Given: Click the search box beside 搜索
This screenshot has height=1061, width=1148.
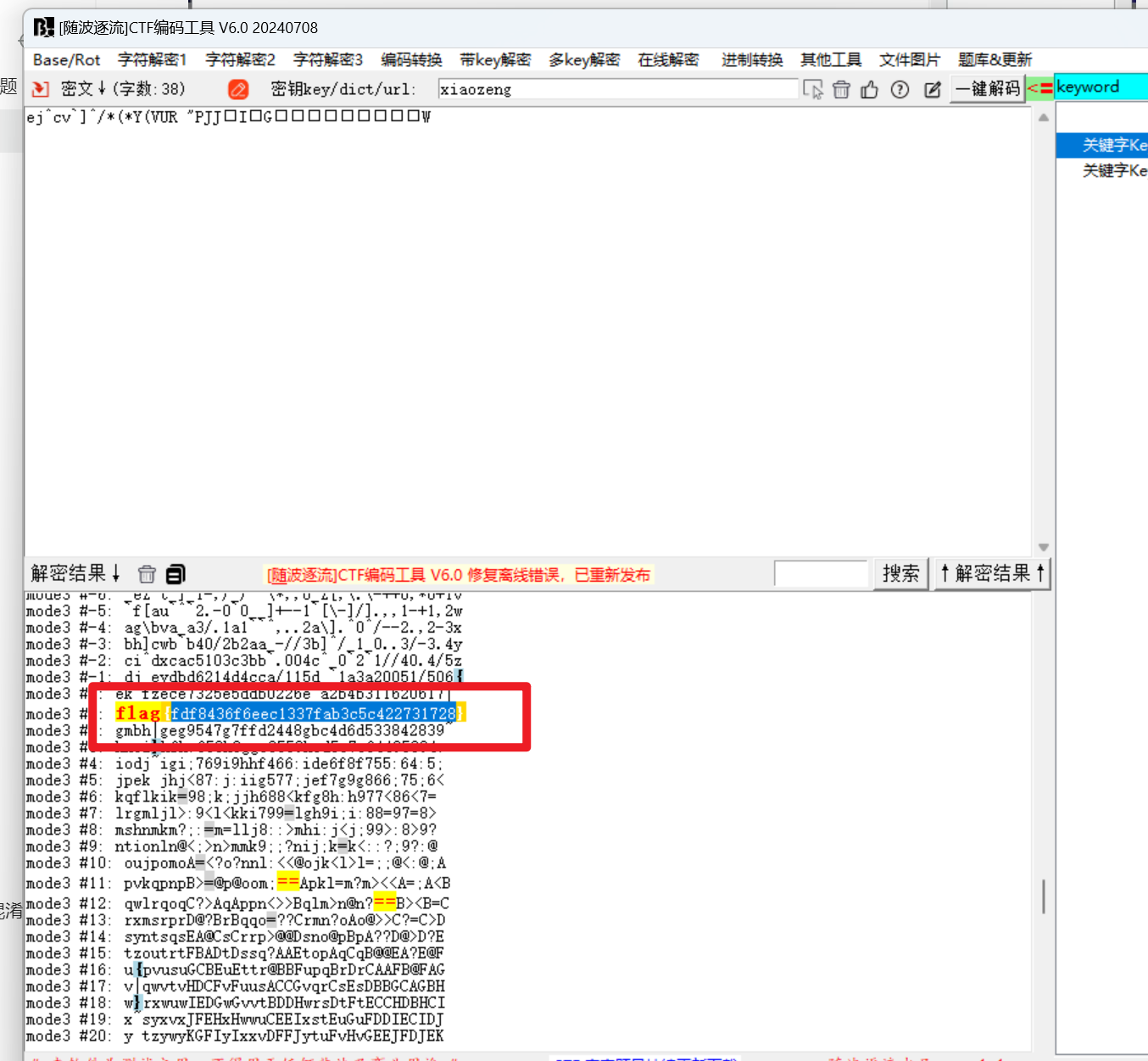Looking at the screenshot, I should [x=822, y=574].
